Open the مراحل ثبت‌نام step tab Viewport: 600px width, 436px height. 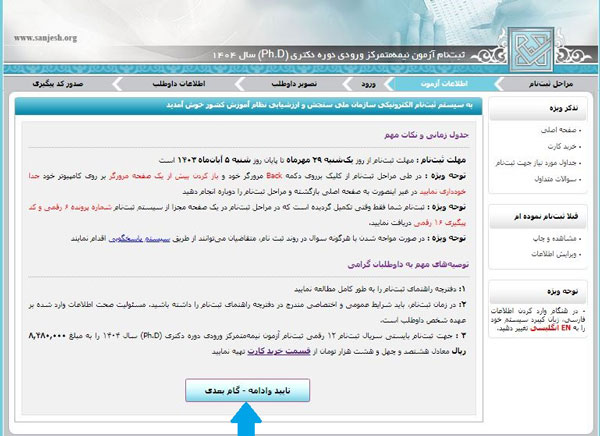click(551, 84)
